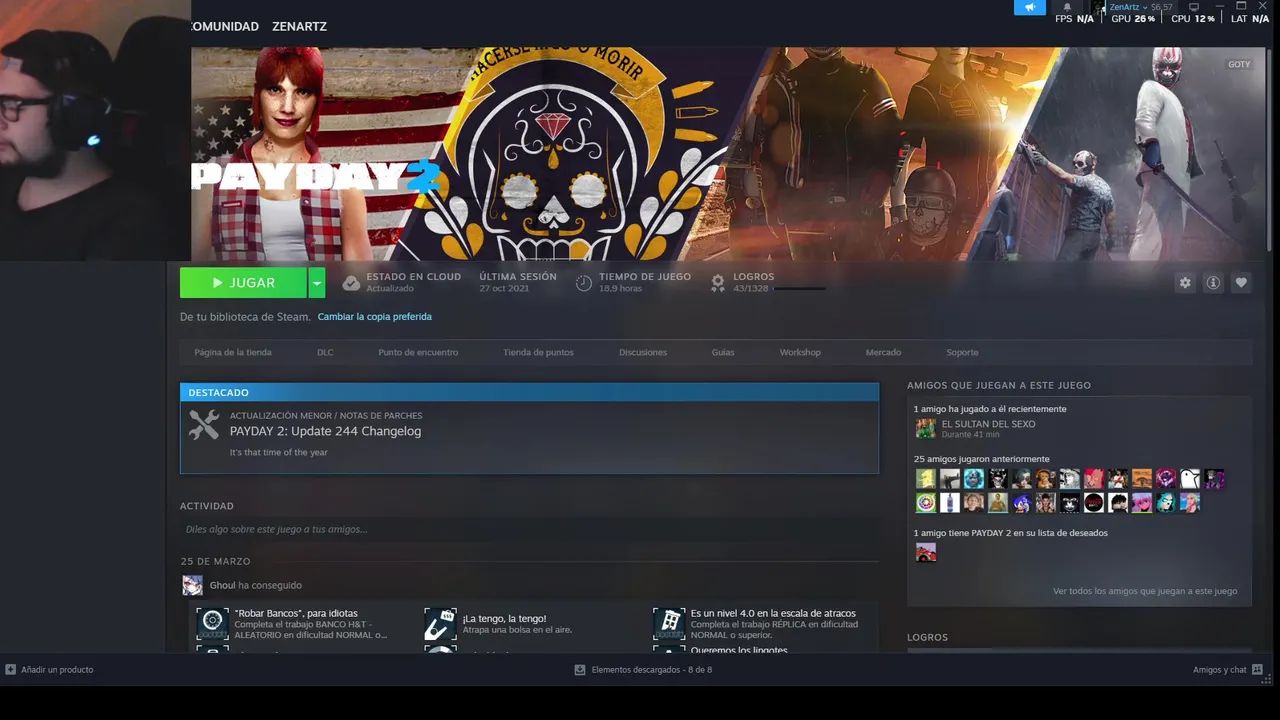Click the teal-haired anime friend avatar

coord(1166,502)
